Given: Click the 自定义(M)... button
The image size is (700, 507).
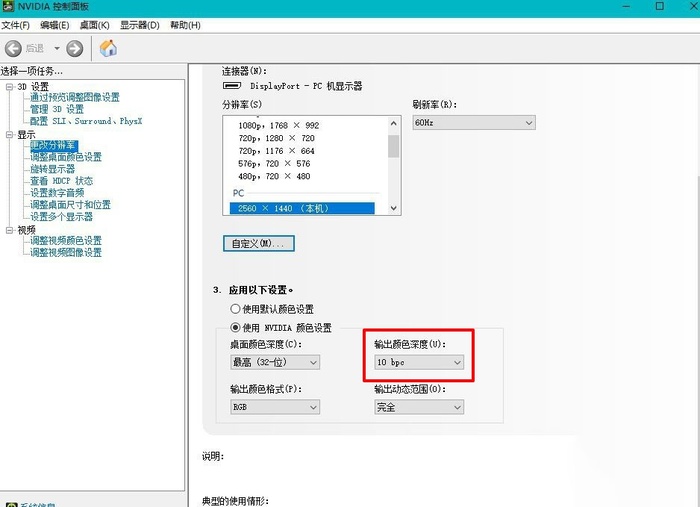Looking at the screenshot, I should tap(258, 243).
